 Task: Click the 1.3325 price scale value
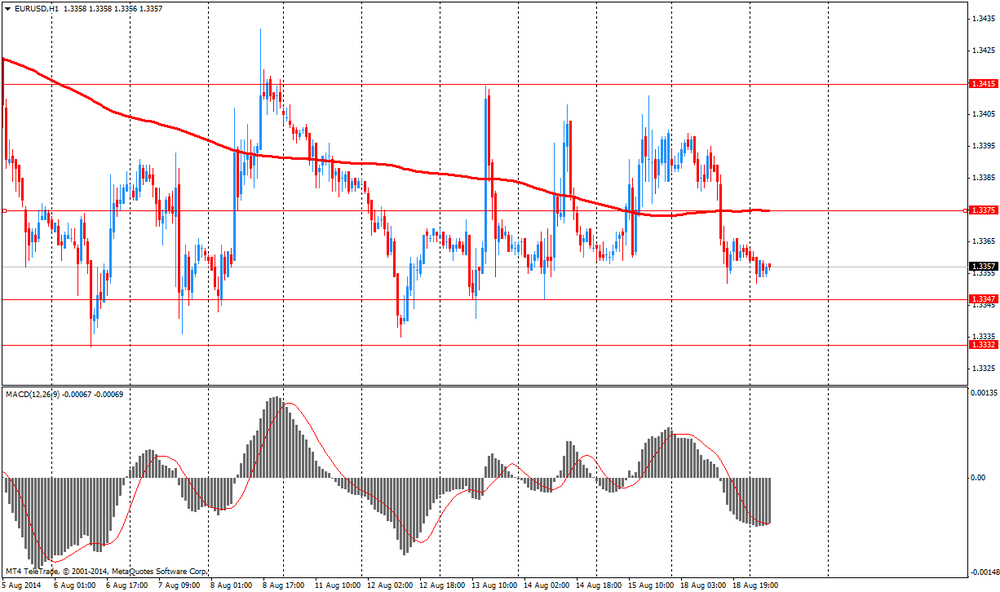click(983, 368)
